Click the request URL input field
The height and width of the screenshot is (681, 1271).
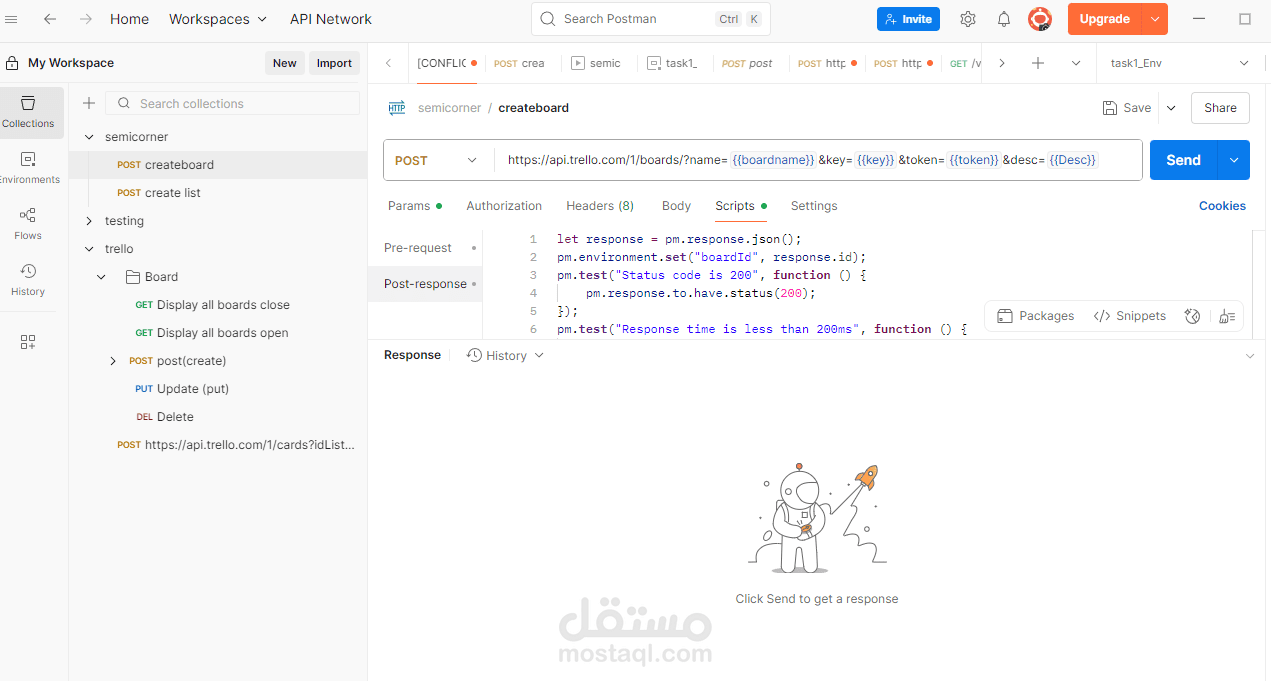[x=818, y=160]
